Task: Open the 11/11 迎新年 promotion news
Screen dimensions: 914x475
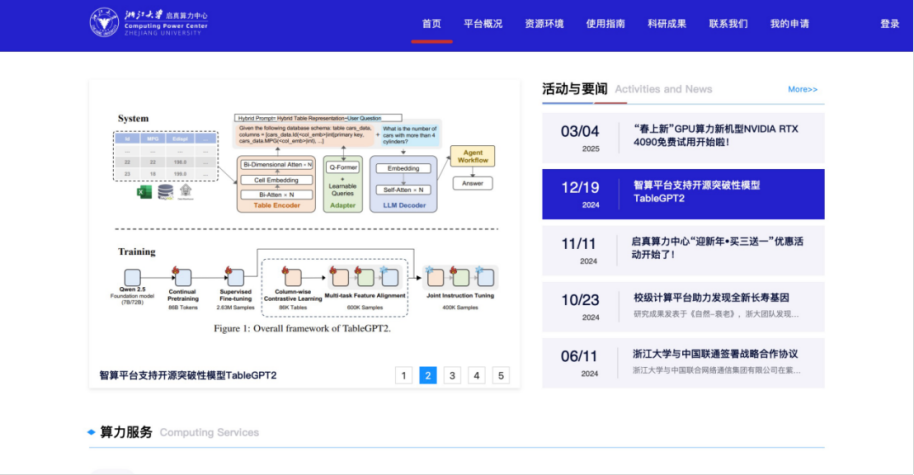Action: (682, 249)
